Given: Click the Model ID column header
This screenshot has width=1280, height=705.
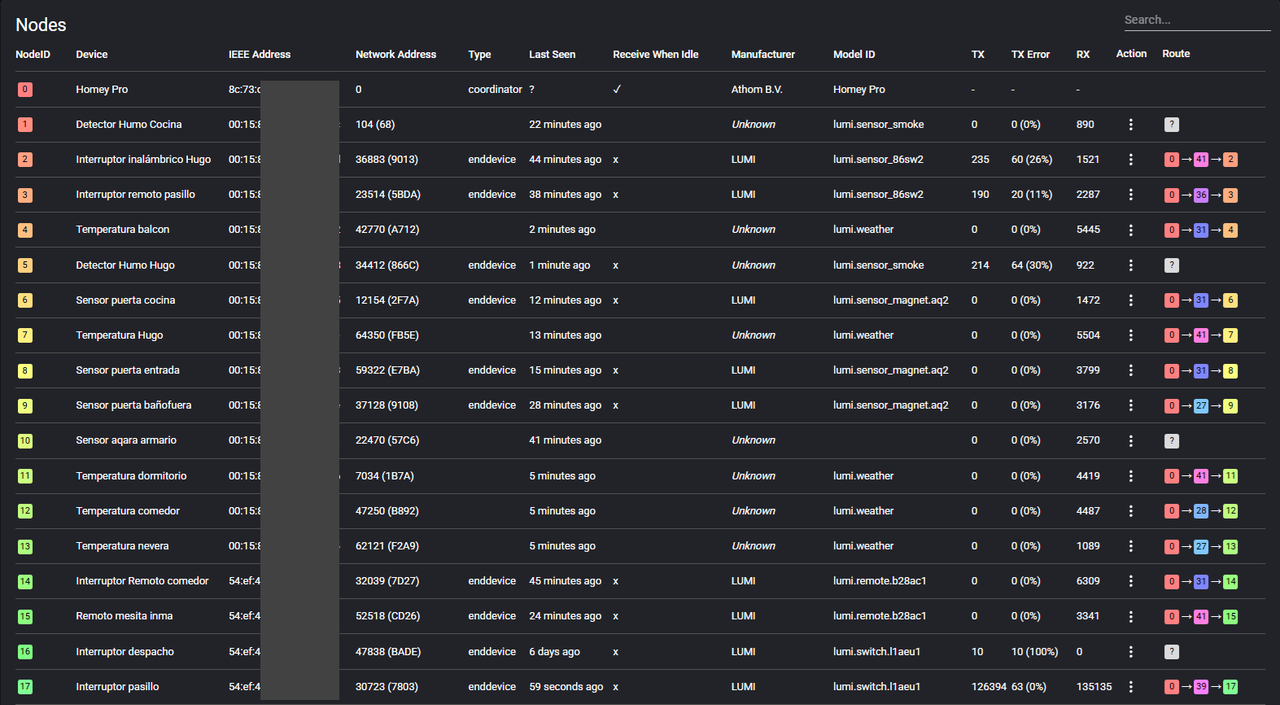Looking at the screenshot, I should (854, 54).
